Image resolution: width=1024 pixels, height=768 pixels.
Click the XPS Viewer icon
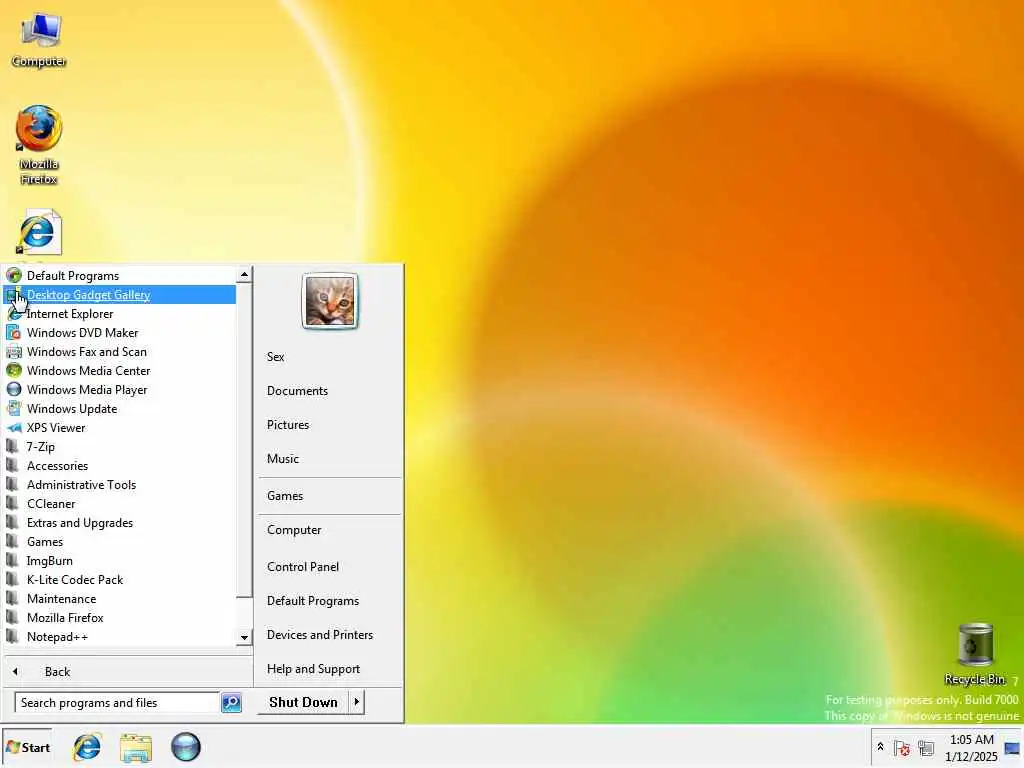14,428
